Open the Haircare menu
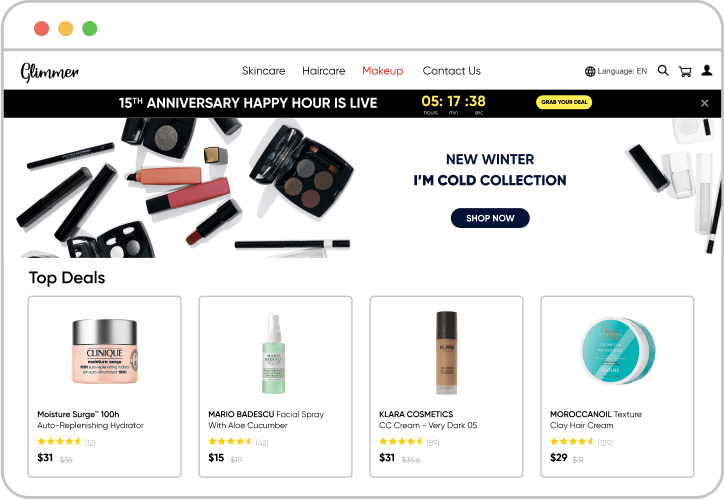 pos(324,71)
